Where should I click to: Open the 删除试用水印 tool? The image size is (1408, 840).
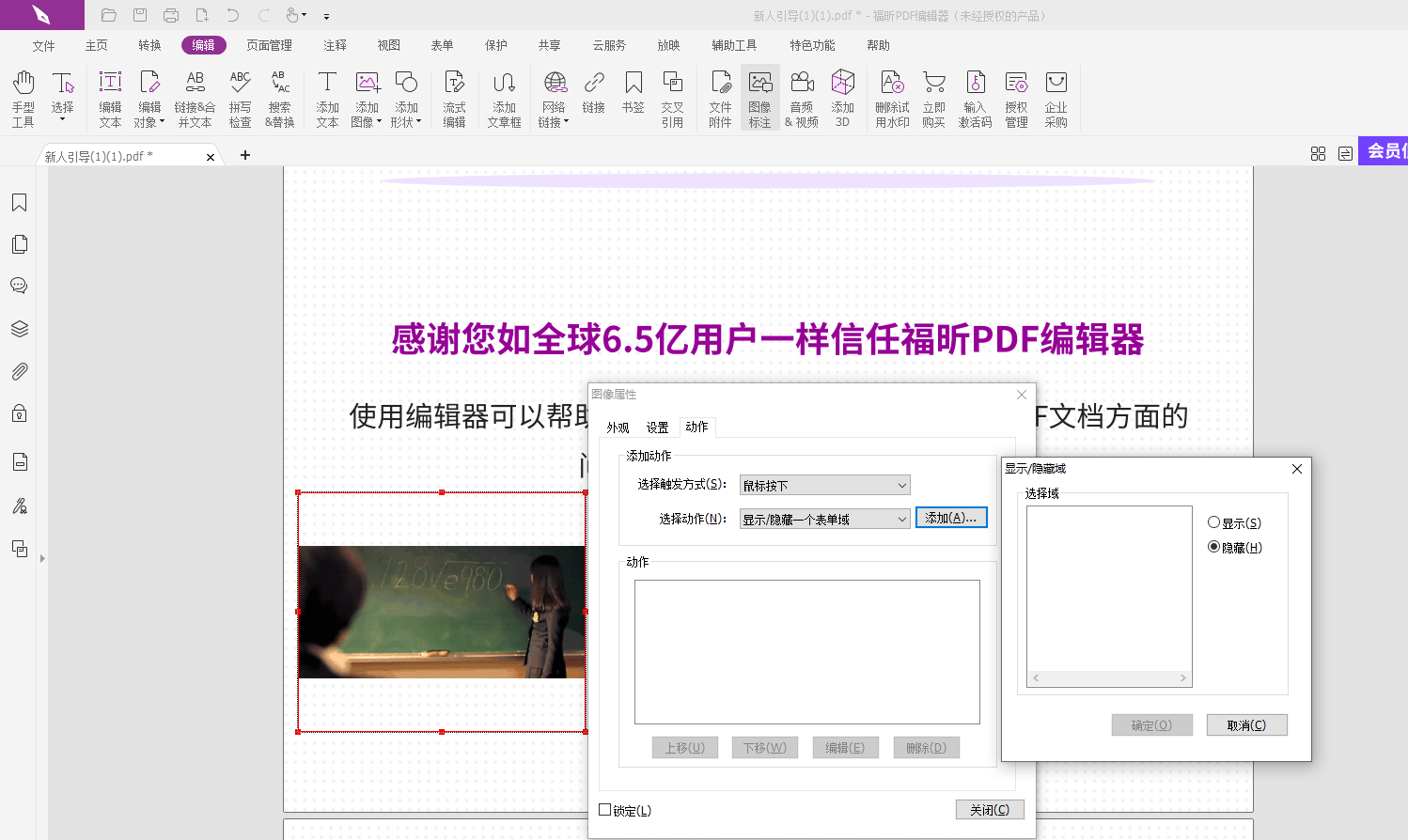[891, 98]
